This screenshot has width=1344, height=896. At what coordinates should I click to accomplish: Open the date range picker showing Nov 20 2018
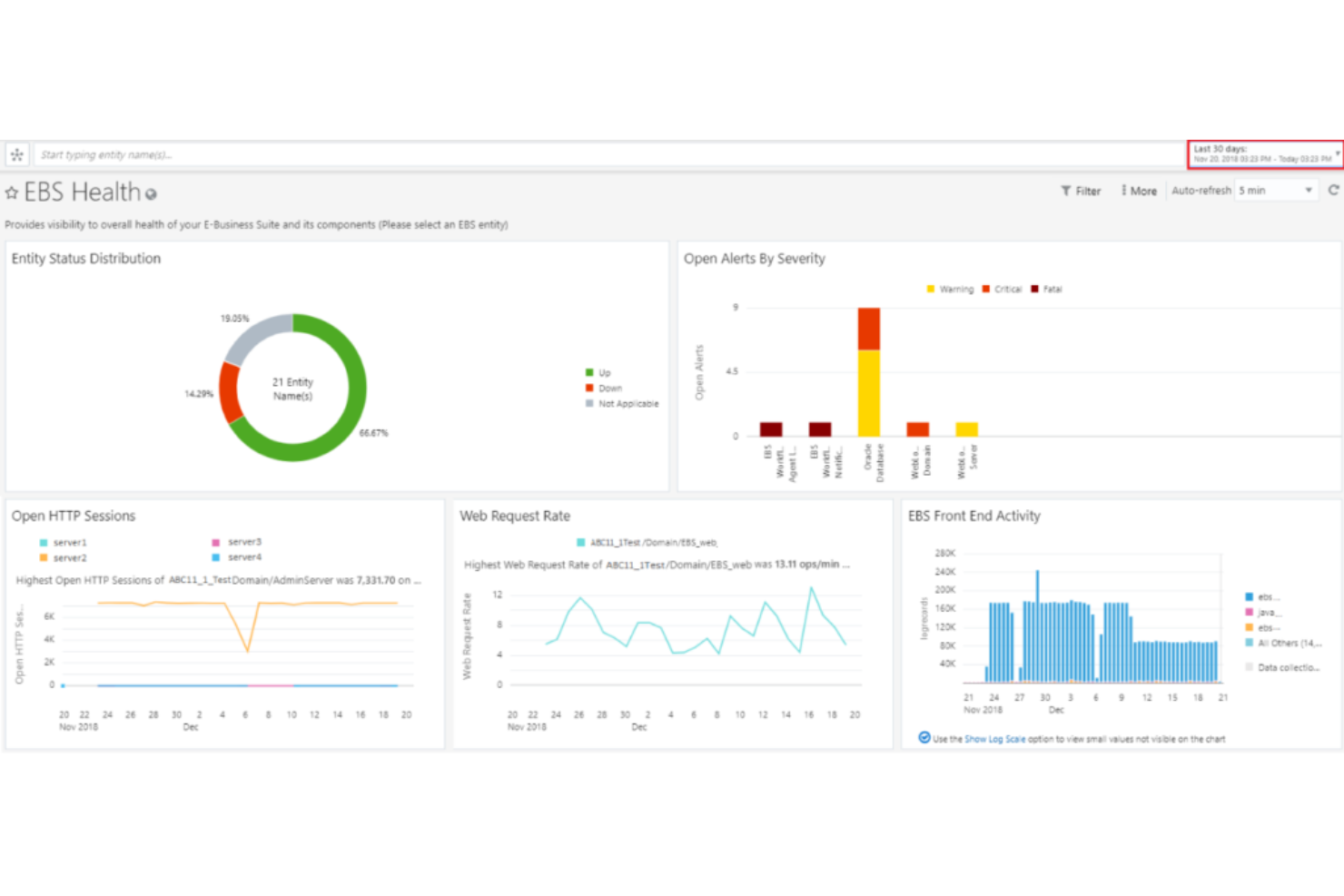click(1262, 154)
